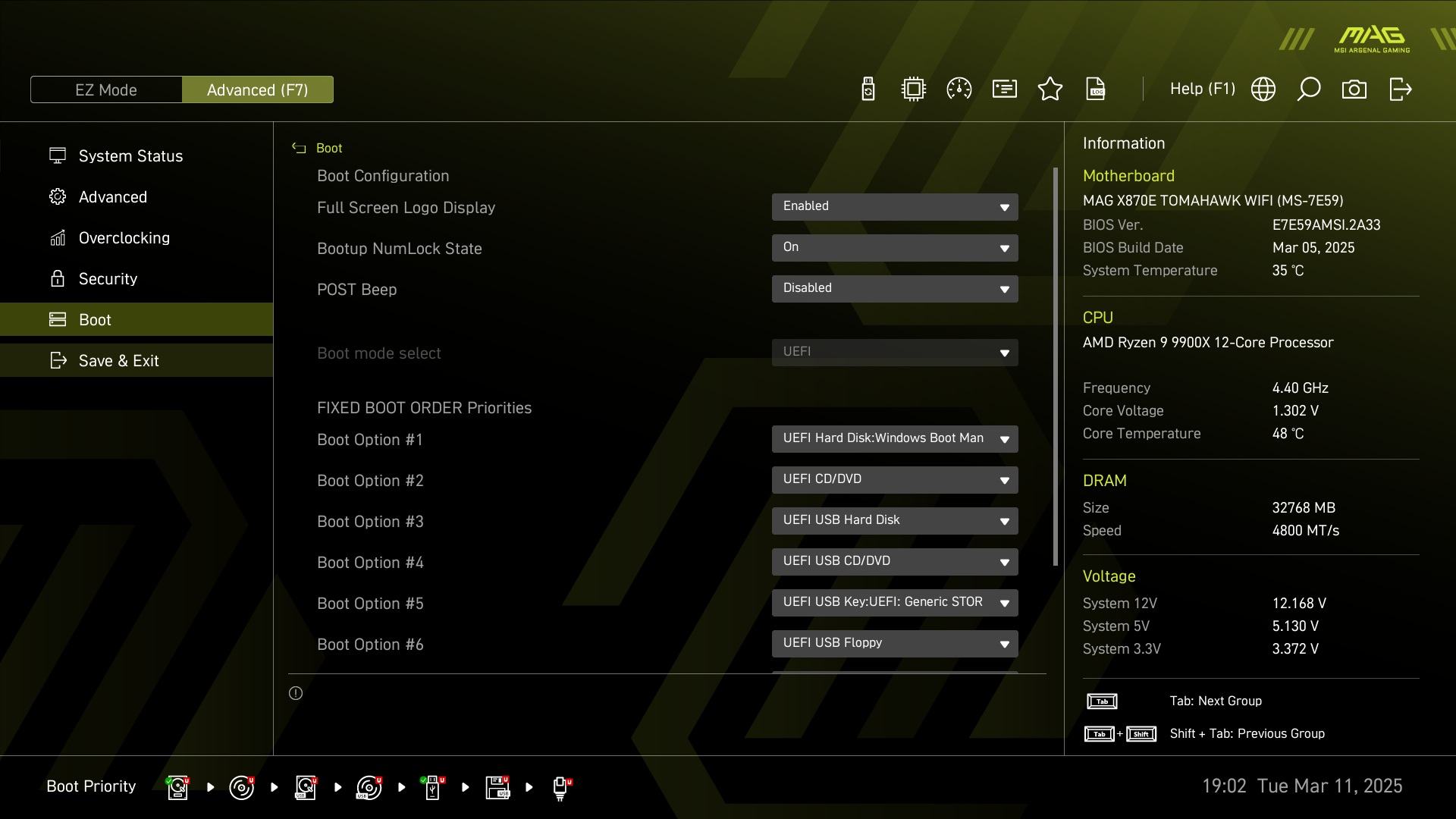The height and width of the screenshot is (819, 1456).
Task: Click the network boot priority icon
Action: pos(561,787)
